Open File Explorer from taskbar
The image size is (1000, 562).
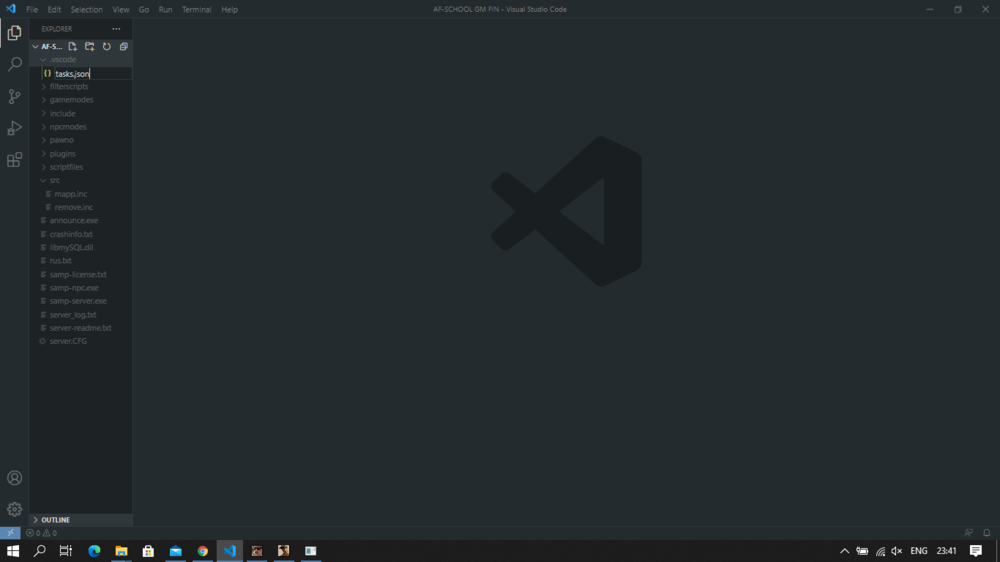pos(121,551)
